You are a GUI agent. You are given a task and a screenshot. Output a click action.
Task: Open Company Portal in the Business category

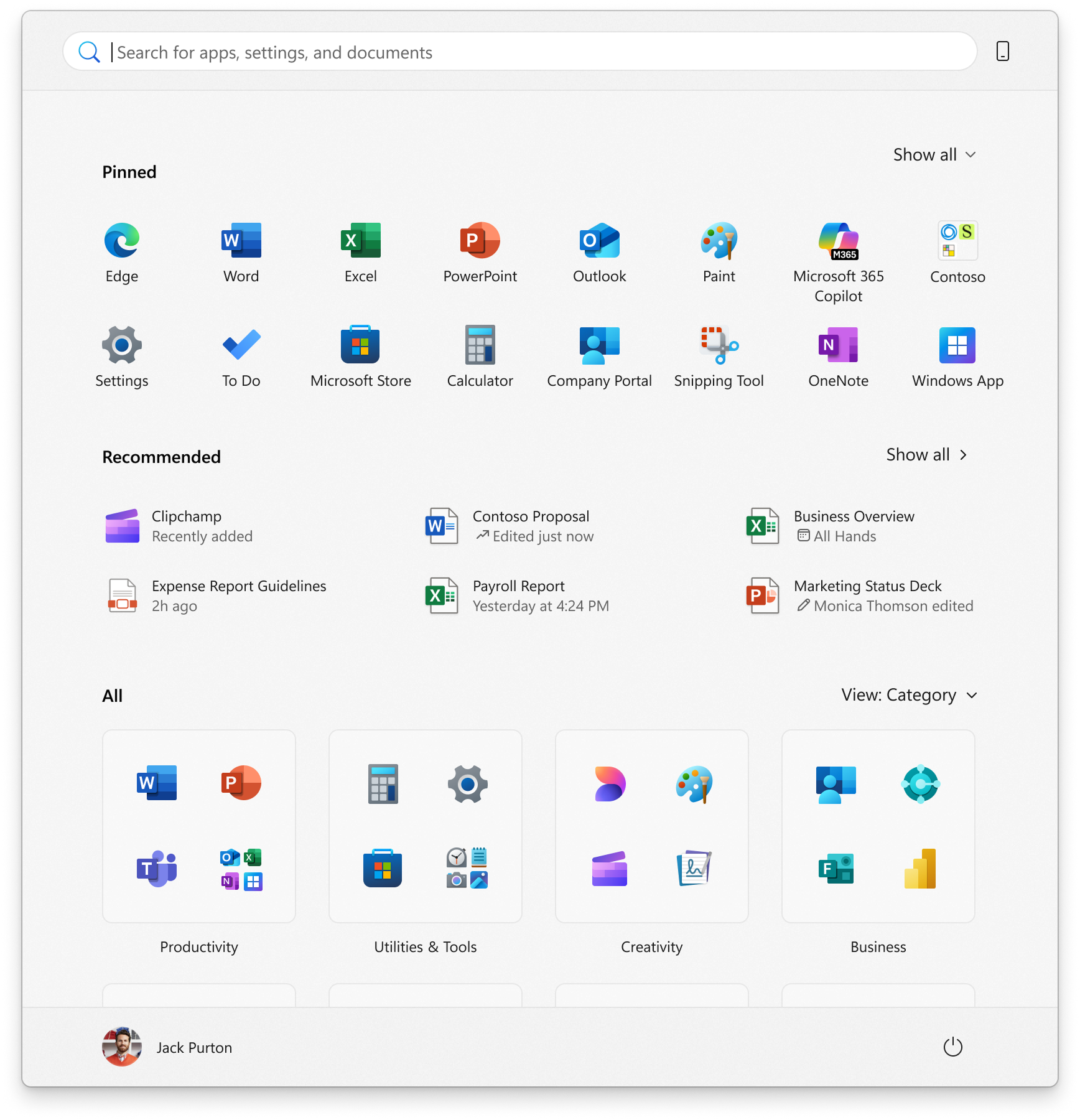coord(836,783)
